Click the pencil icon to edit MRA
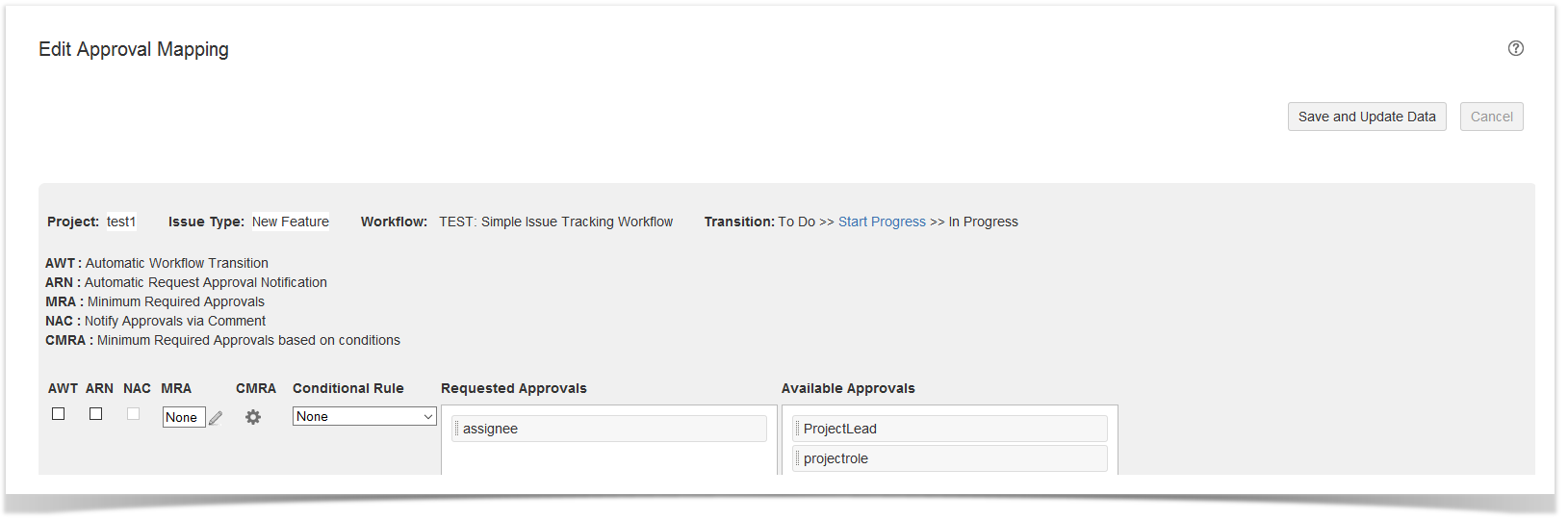Image resolution: width=1568 pixels, height=522 pixels. point(216,418)
